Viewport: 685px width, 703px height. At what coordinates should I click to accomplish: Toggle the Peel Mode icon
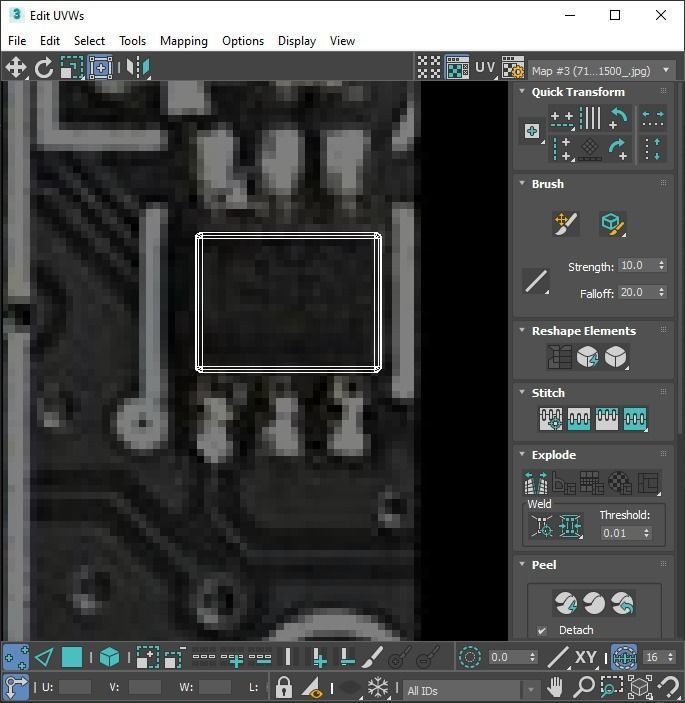coord(594,603)
